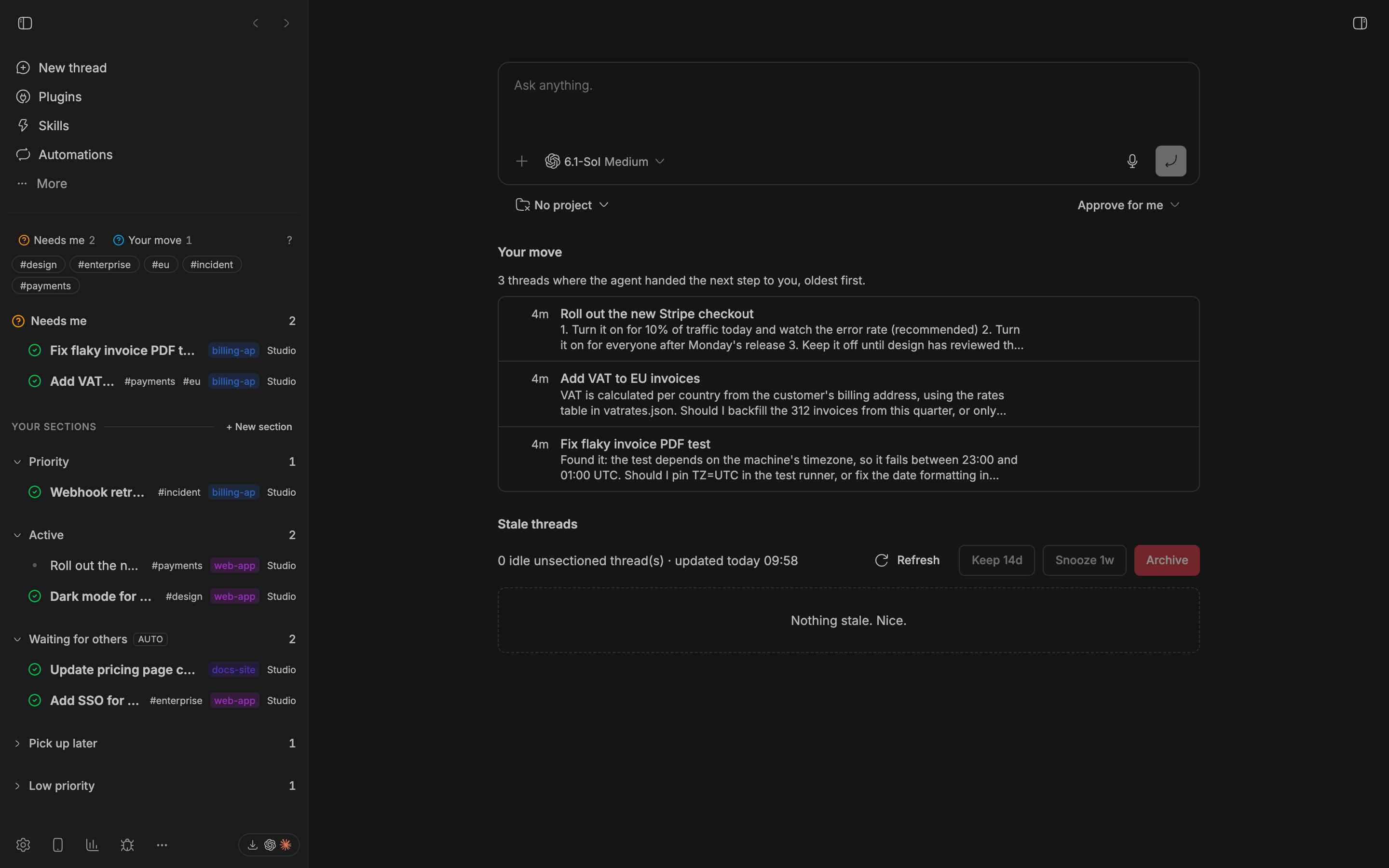This screenshot has width=1389, height=868.
Task: Submit the prompt with the send arrow
Action: pyautogui.click(x=1171, y=162)
